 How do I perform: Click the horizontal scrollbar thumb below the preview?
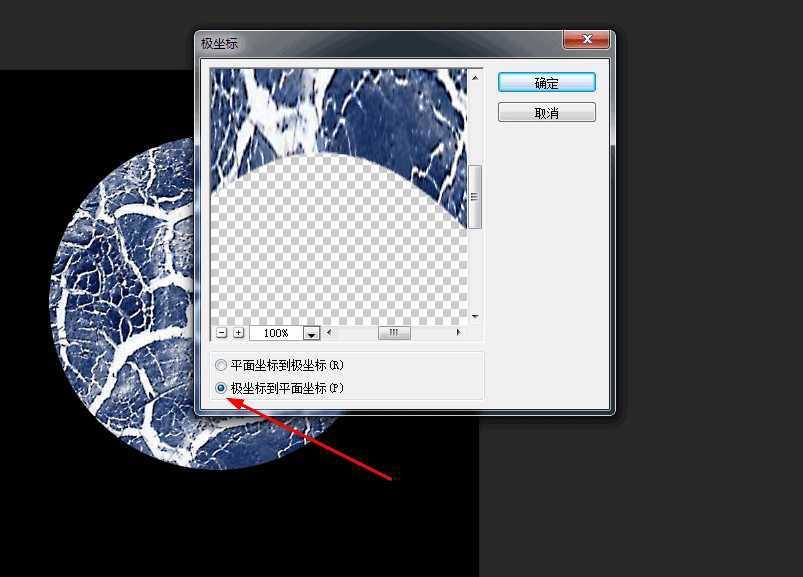[394, 331]
